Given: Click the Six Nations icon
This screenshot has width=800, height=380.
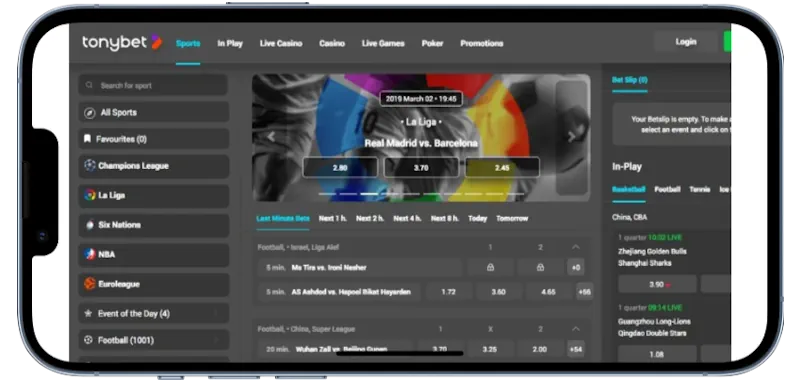Looking at the screenshot, I should [x=90, y=224].
